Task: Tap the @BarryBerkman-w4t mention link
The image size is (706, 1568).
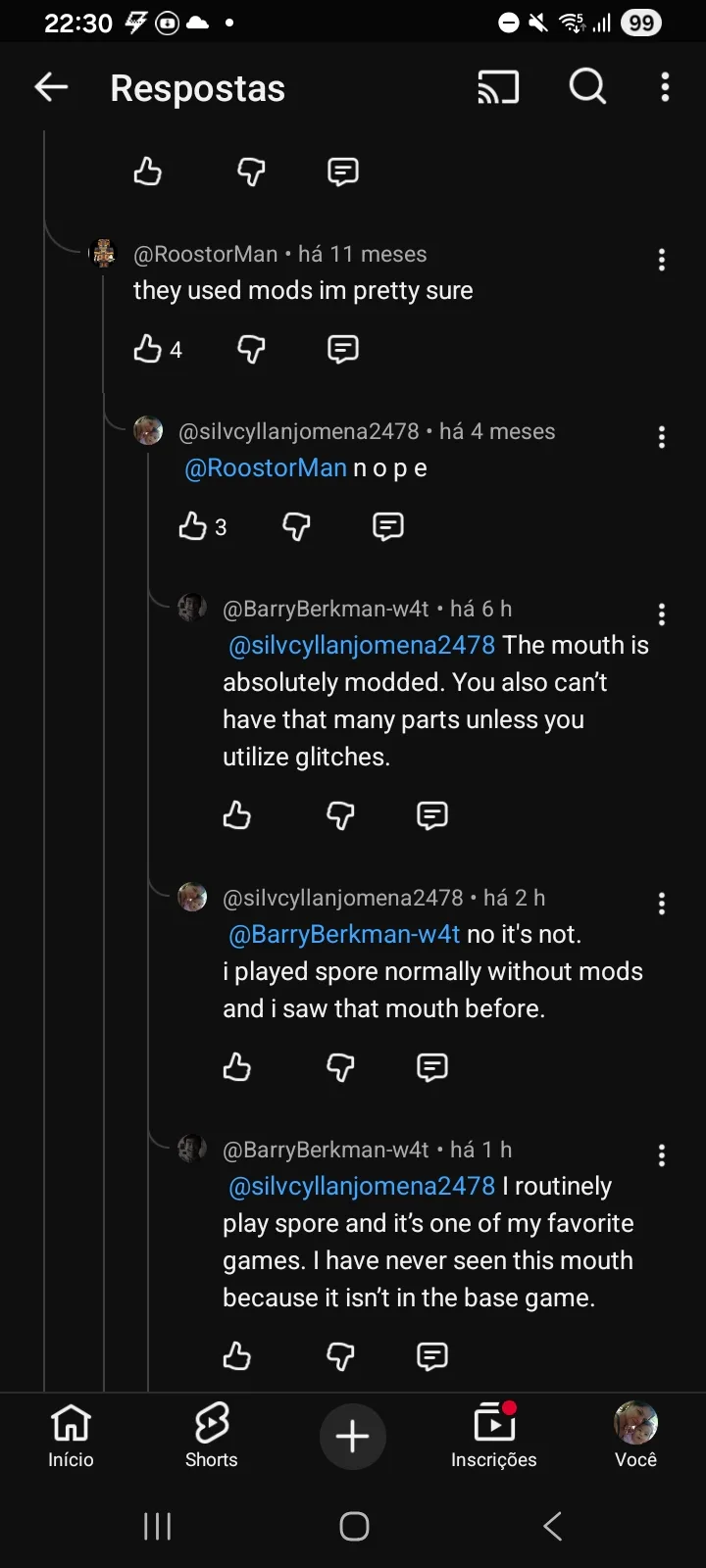Action: [344, 934]
